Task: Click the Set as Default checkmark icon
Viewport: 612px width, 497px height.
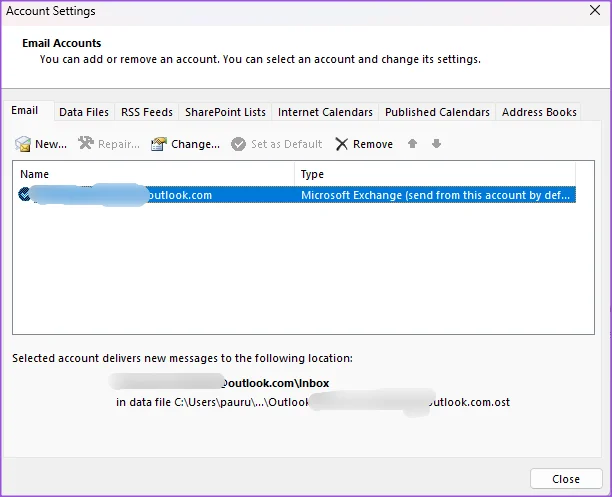Action: point(238,144)
